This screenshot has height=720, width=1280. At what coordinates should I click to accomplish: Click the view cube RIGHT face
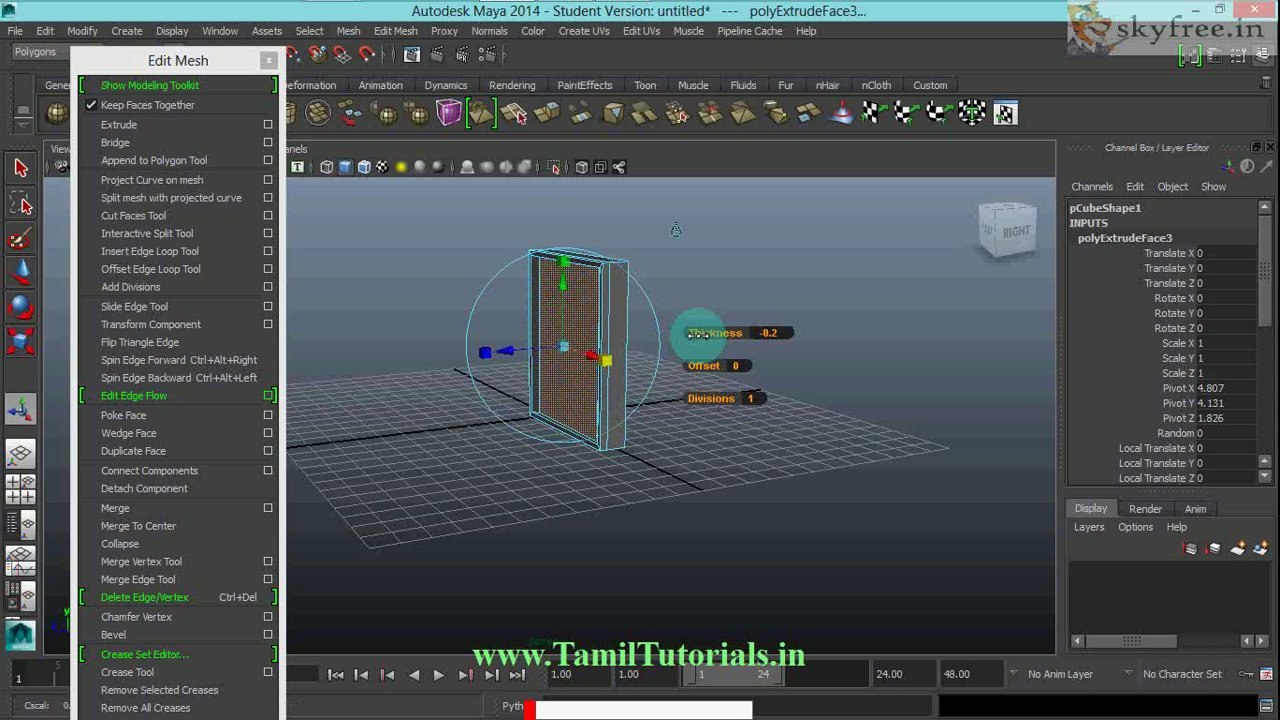1015,232
